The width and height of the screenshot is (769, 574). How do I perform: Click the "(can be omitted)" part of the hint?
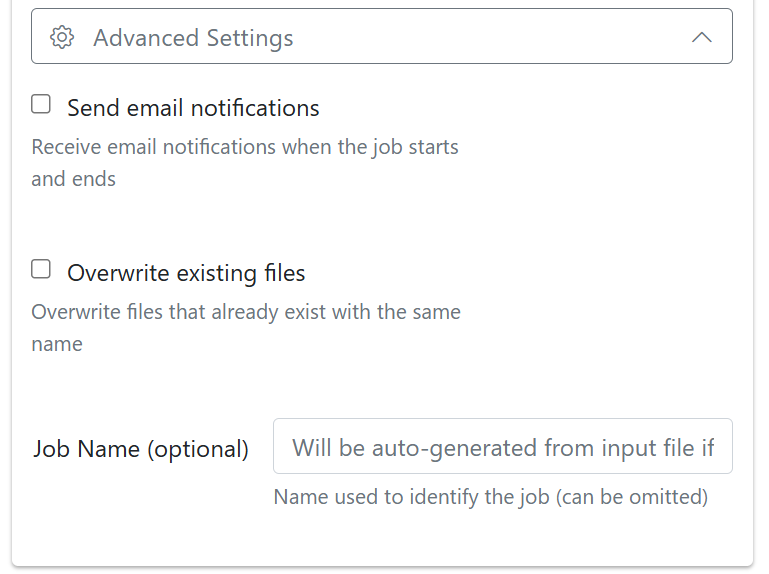[x=632, y=497]
